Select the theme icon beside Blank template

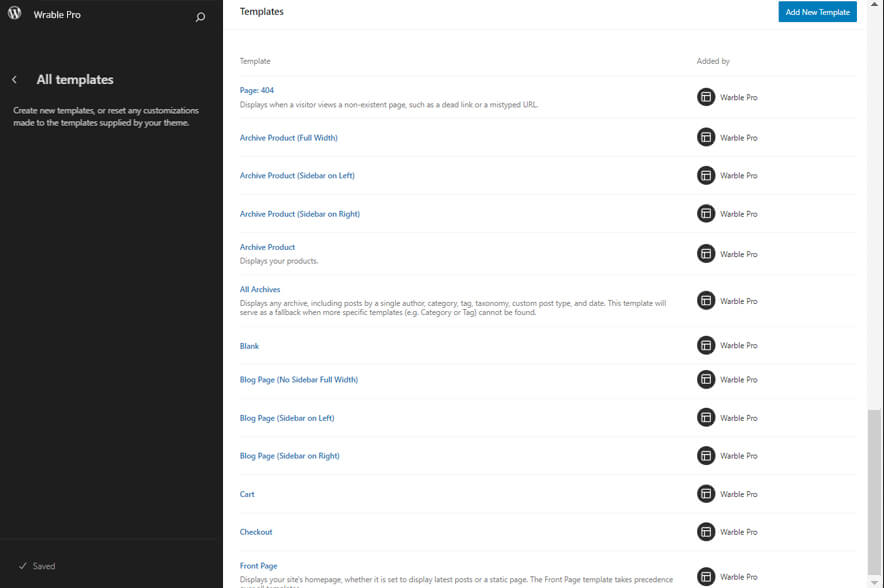point(705,344)
